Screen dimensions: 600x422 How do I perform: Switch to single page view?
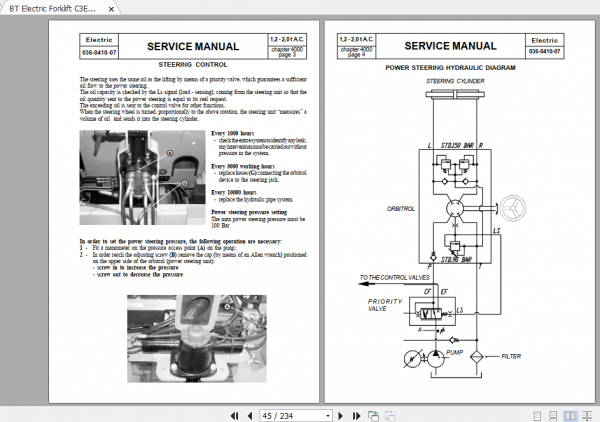pyautogui.click(x=537, y=416)
